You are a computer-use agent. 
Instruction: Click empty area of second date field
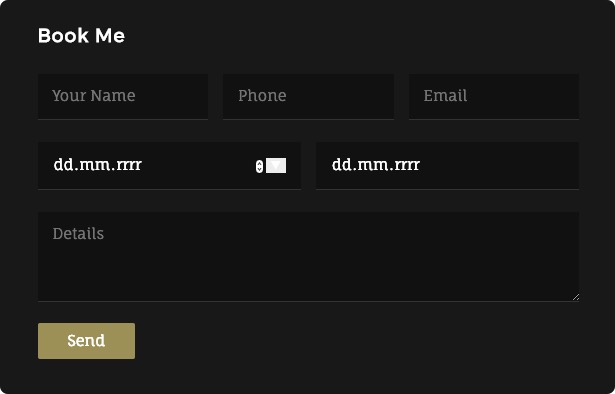point(498,165)
